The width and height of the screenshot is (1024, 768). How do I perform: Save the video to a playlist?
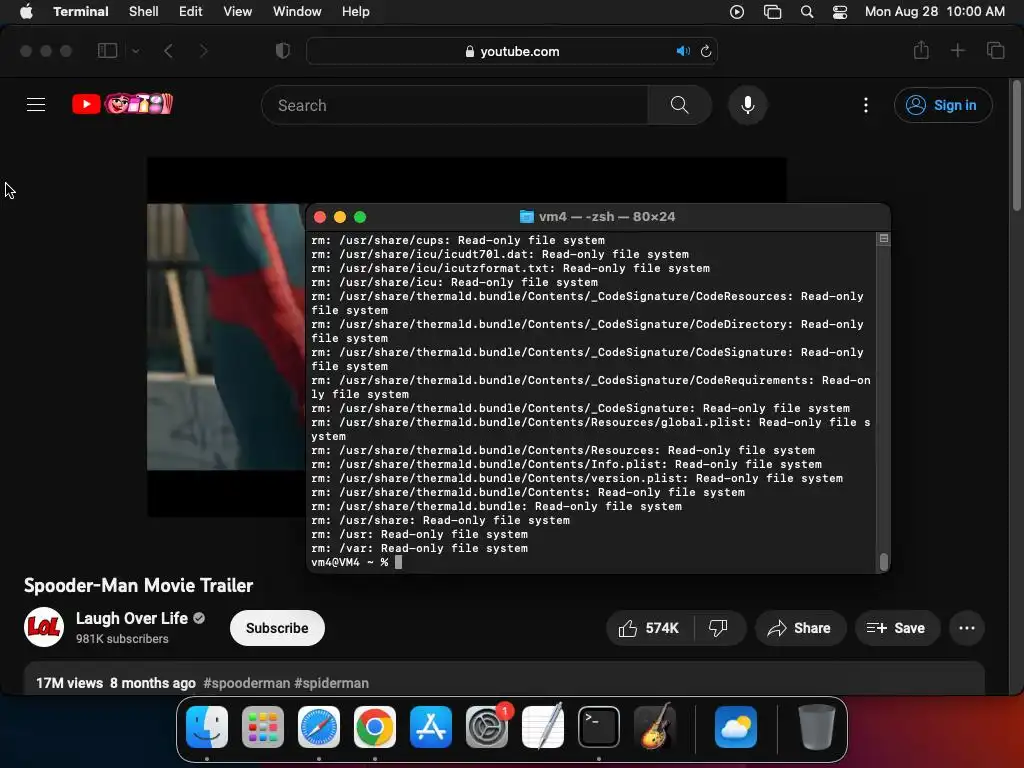896,628
